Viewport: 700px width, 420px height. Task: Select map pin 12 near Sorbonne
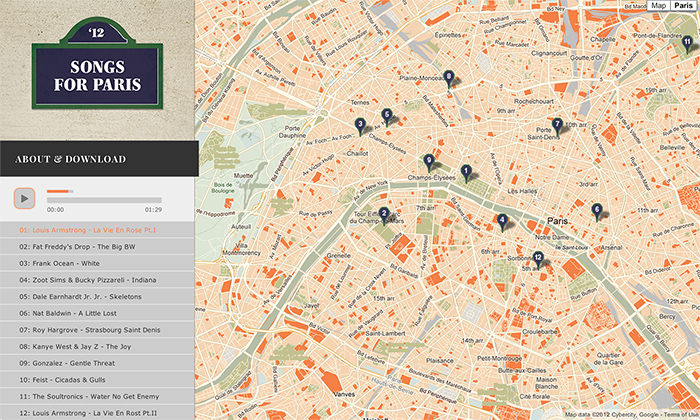point(538,259)
